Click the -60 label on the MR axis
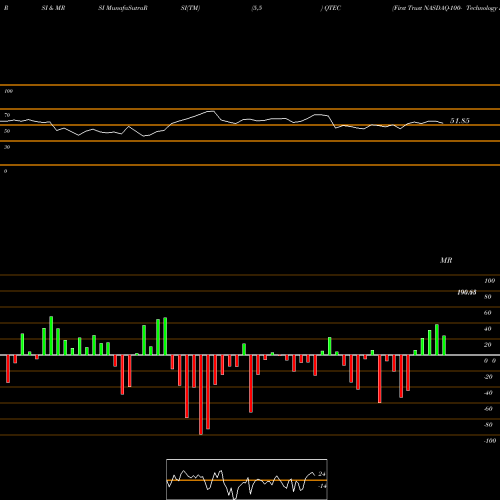Image resolution: width=500 pixels, height=500 pixels. coord(488,409)
